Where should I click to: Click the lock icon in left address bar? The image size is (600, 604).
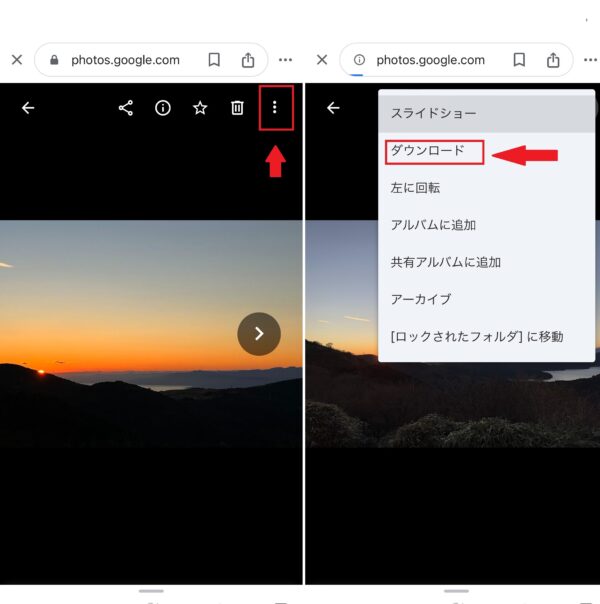(54, 60)
